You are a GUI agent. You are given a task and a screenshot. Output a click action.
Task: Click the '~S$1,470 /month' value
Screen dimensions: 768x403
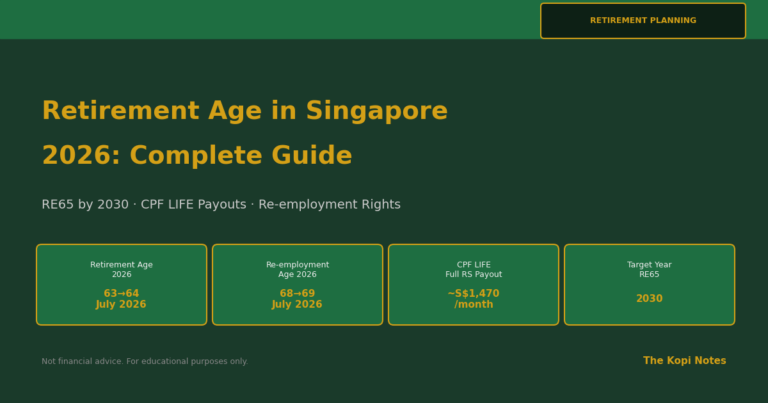[x=473, y=299]
